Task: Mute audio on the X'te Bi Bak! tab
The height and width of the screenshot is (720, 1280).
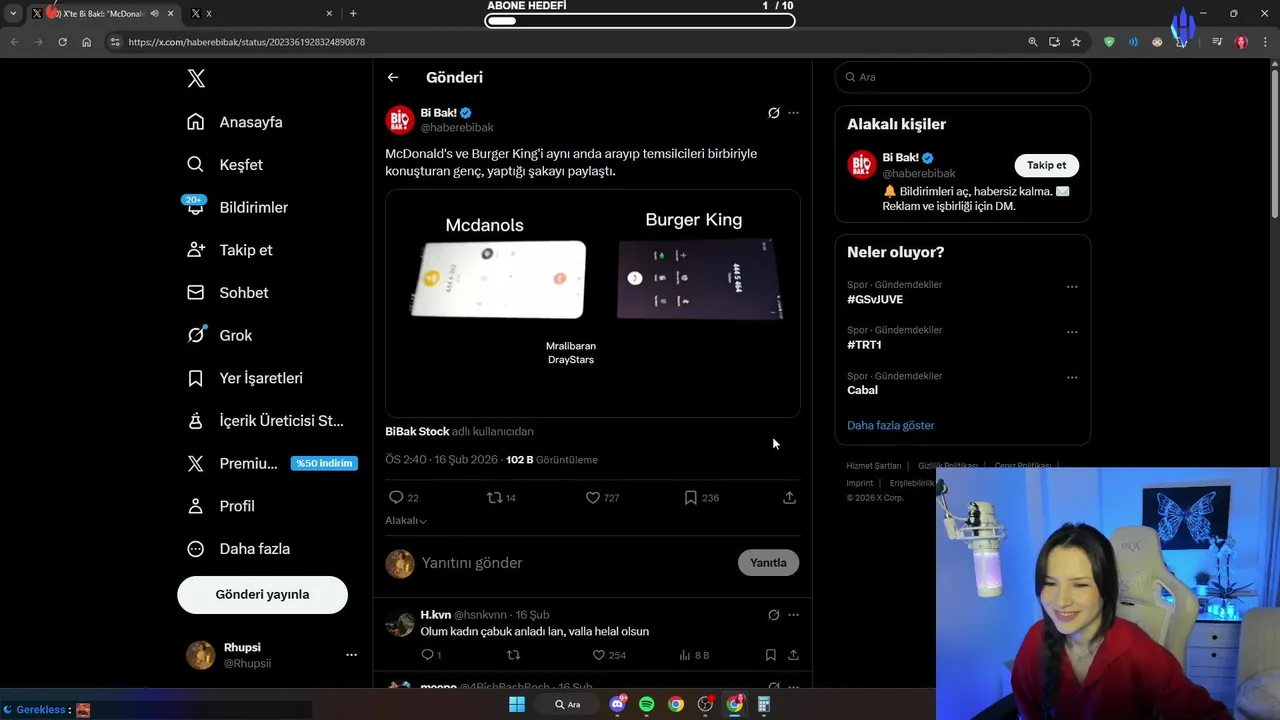Action: [154, 13]
